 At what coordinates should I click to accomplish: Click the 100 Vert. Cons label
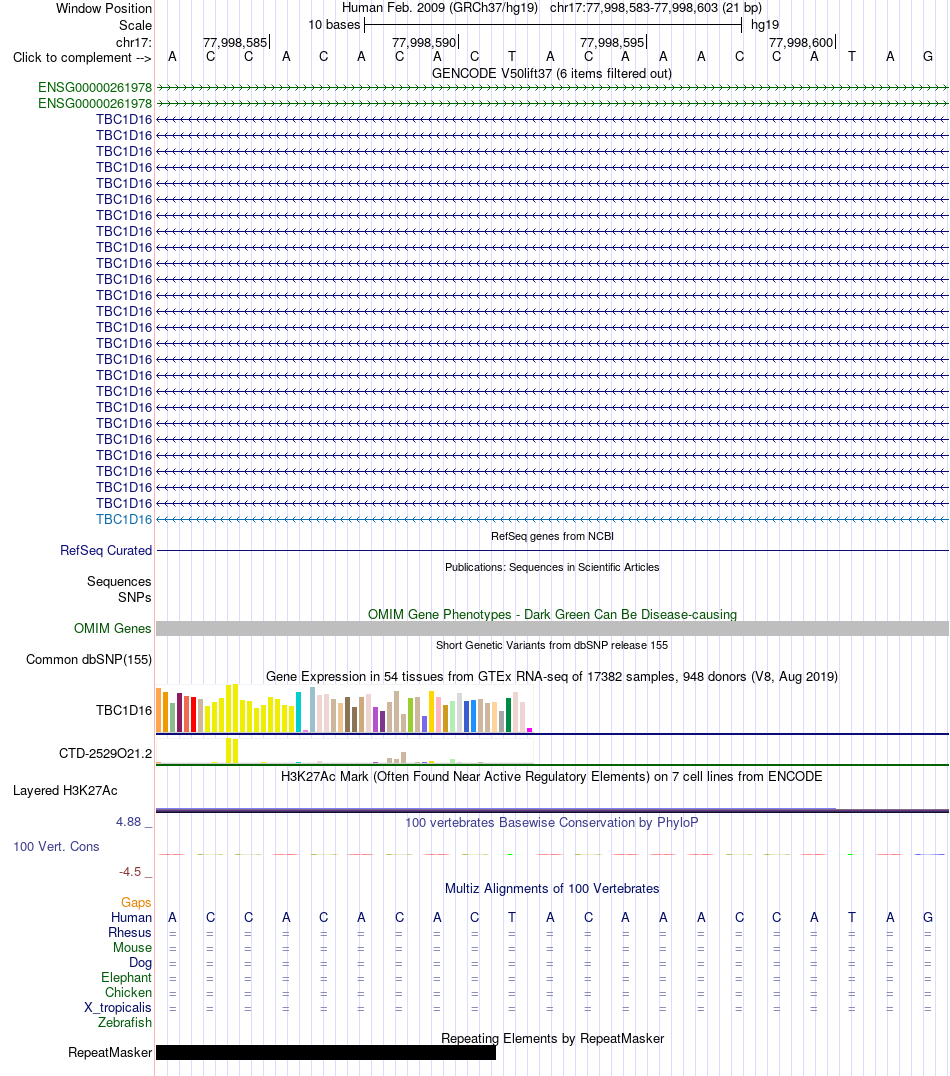click(x=56, y=847)
